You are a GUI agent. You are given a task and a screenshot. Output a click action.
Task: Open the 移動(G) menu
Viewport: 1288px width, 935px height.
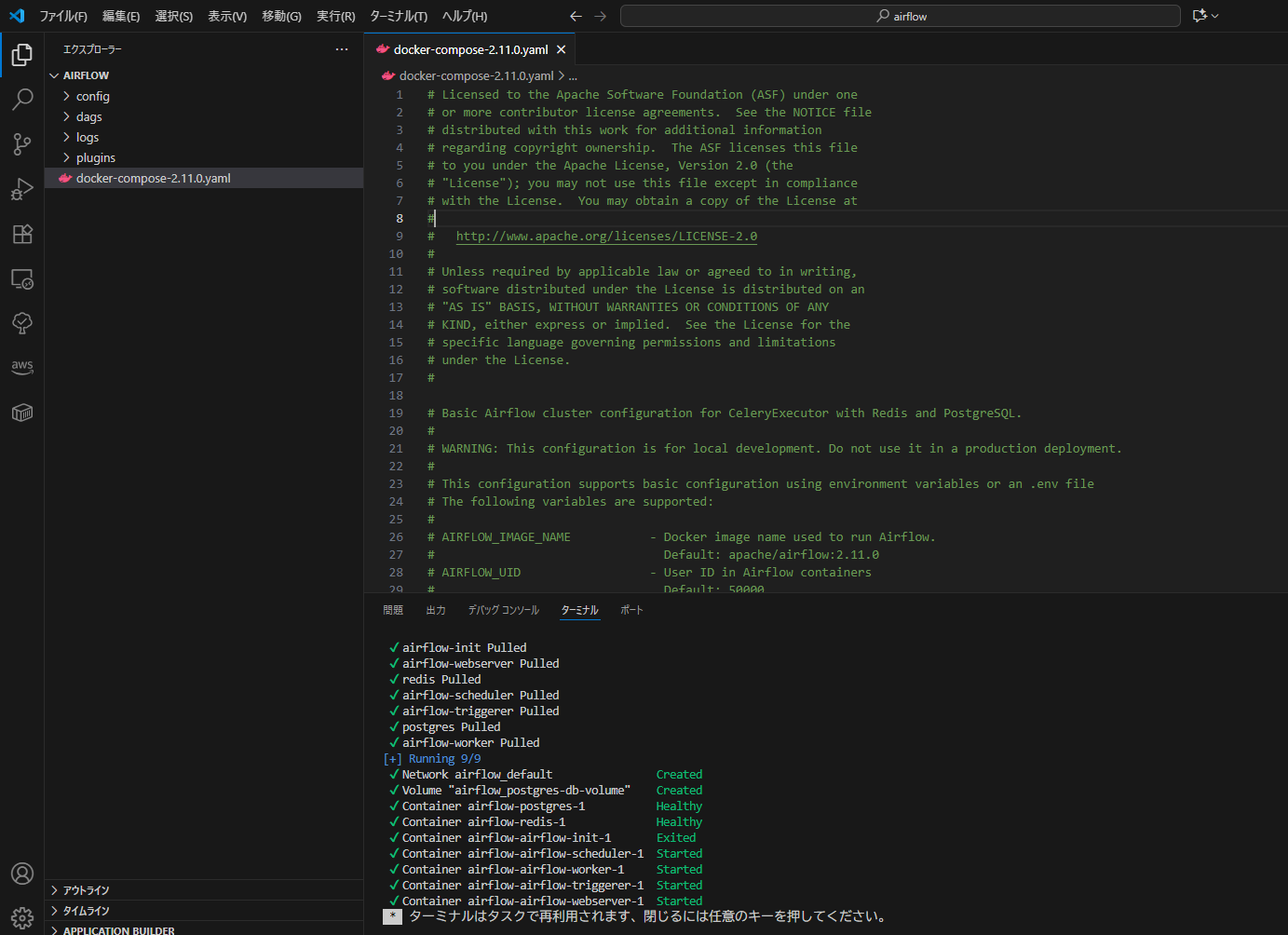click(x=281, y=16)
